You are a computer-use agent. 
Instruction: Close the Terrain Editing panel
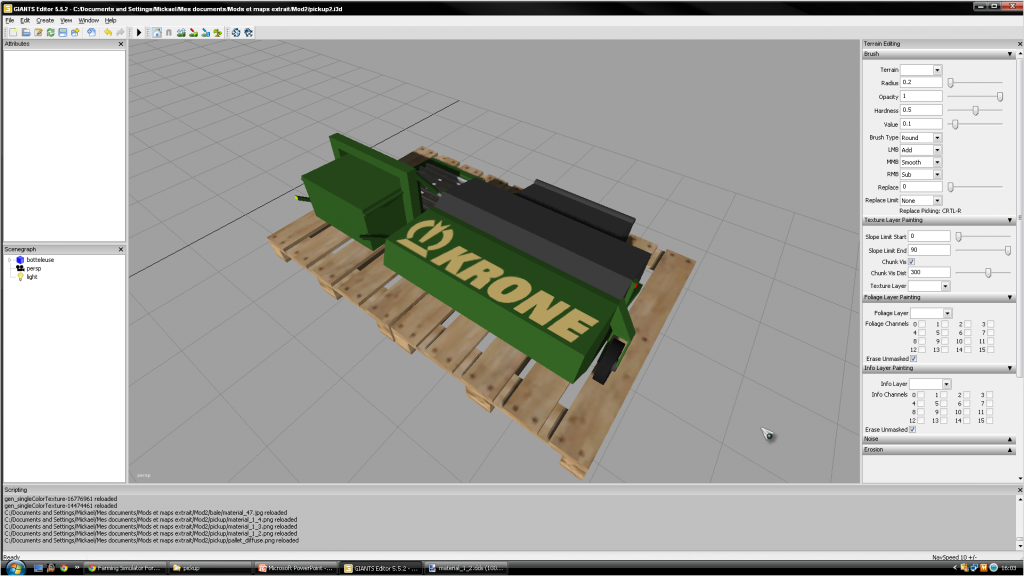1019,44
